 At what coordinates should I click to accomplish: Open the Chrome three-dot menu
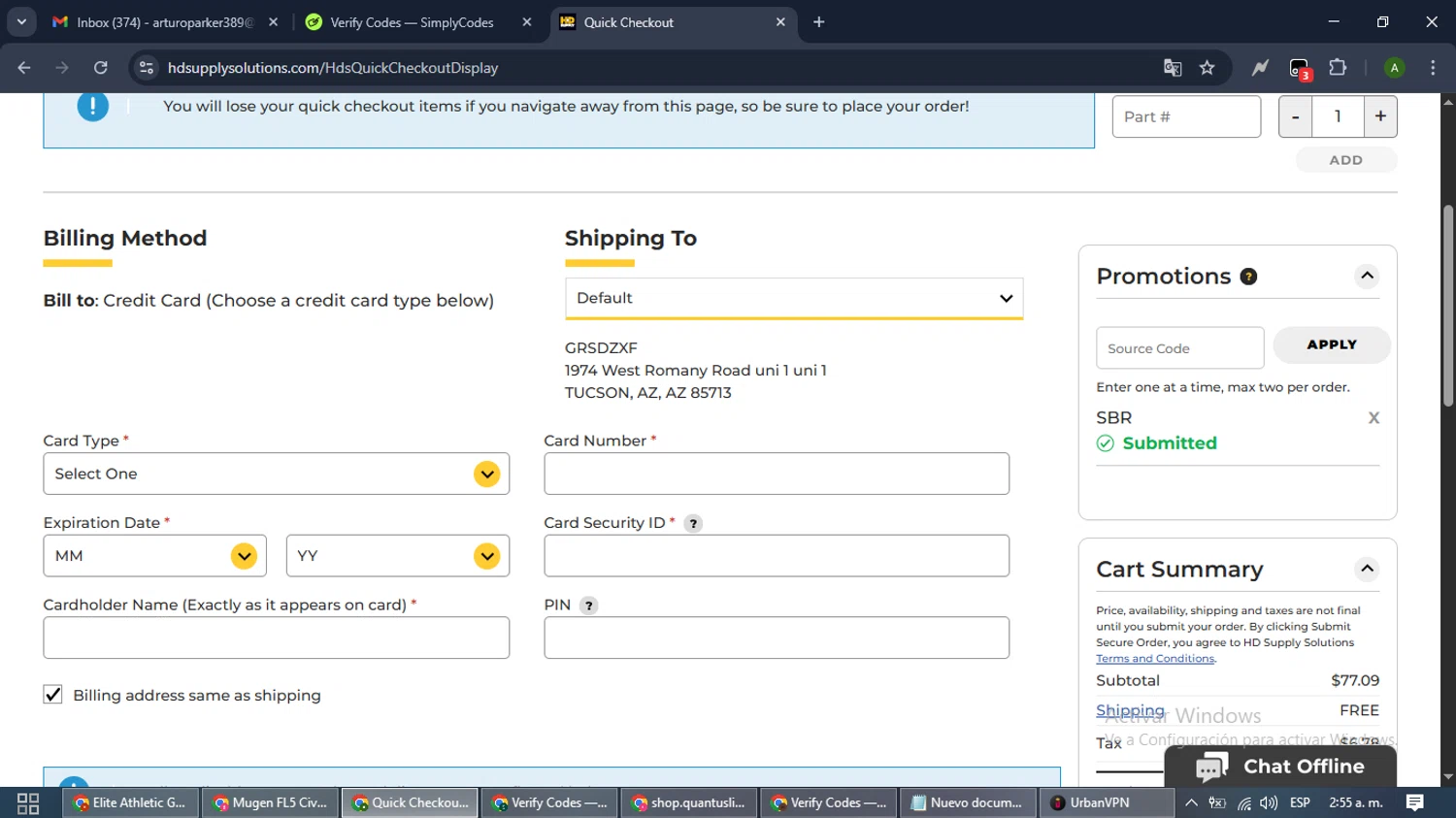click(1433, 68)
